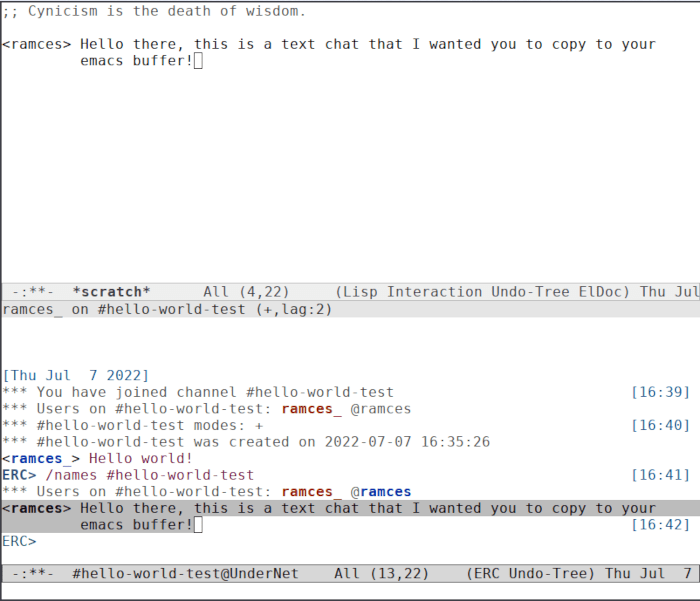Image resolution: width=700 pixels, height=601 pixels.
Task: Click the comment line 'Cynicism is the death of wisdom.'
Action: [154, 11]
